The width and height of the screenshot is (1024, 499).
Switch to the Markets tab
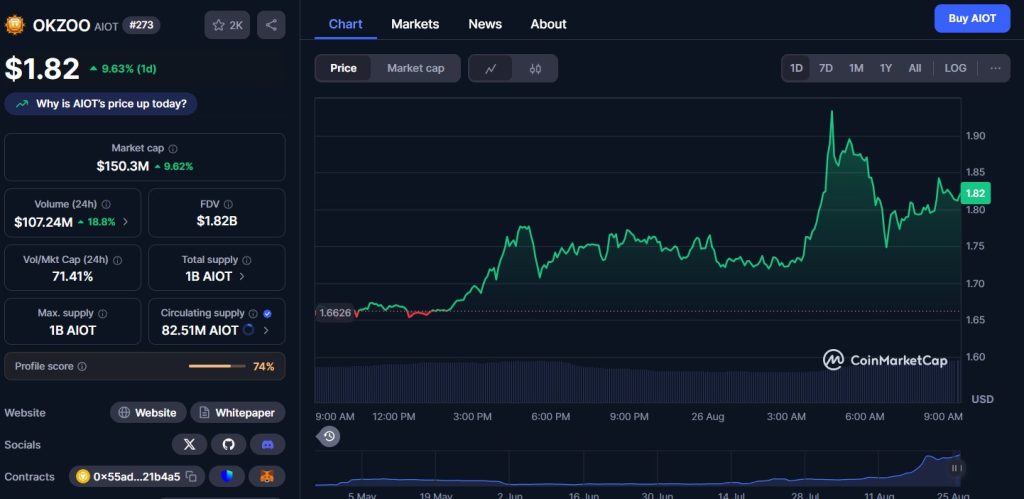(415, 24)
